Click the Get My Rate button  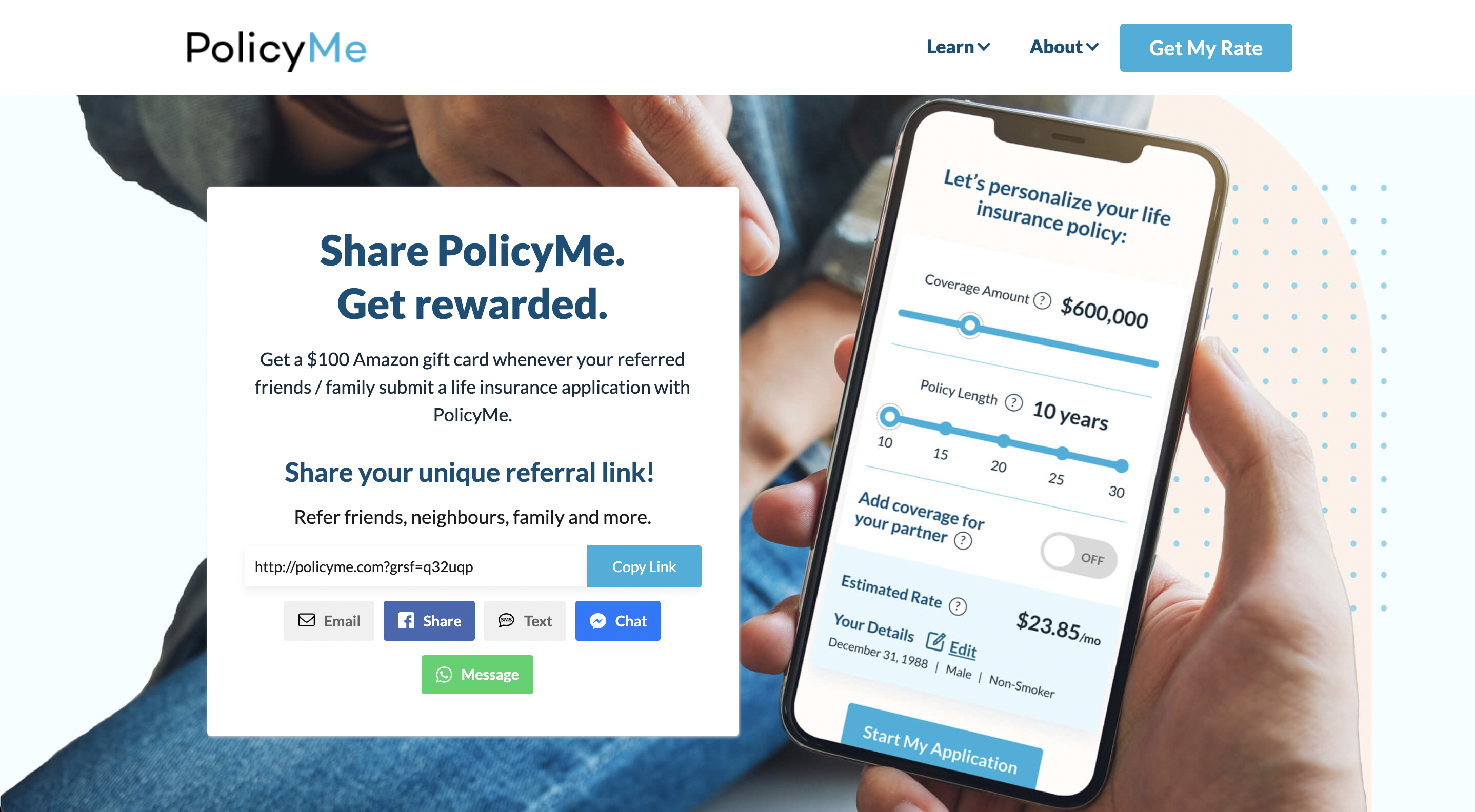[x=1204, y=46]
